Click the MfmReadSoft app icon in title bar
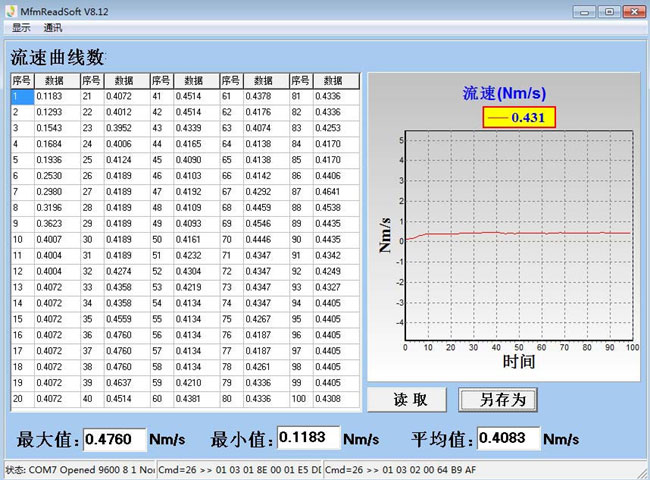Viewport: 650px width, 480px height. tap(11, 9)
